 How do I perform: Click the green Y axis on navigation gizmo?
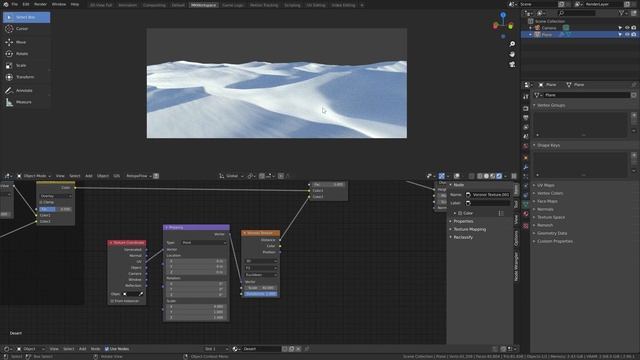point(510,26)
